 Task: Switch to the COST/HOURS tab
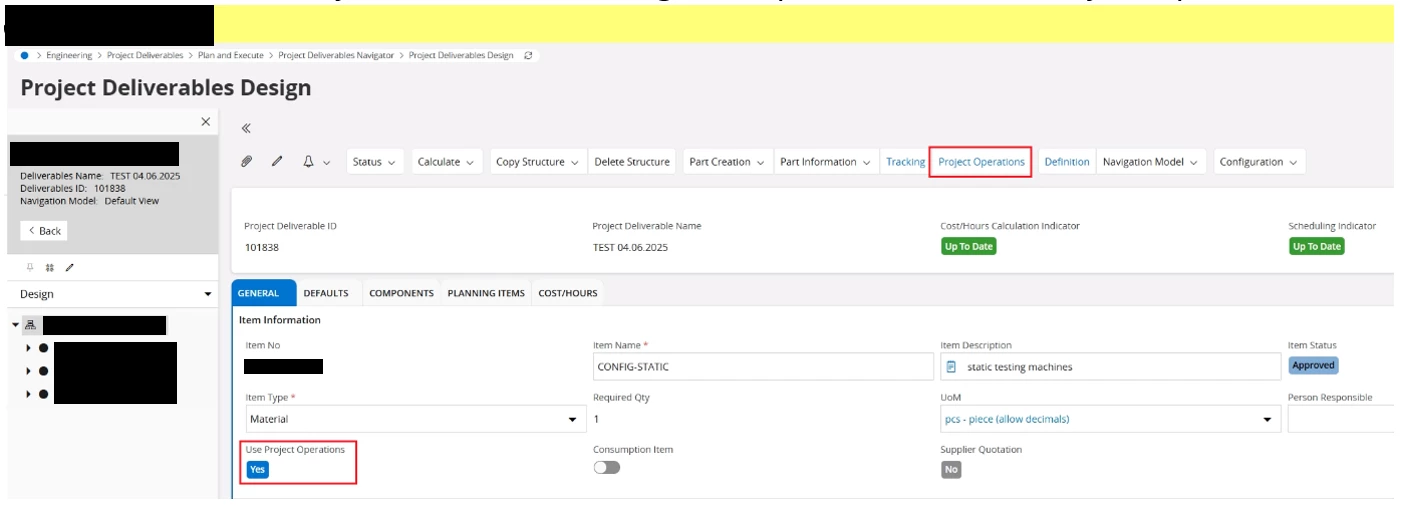point(568,293)
